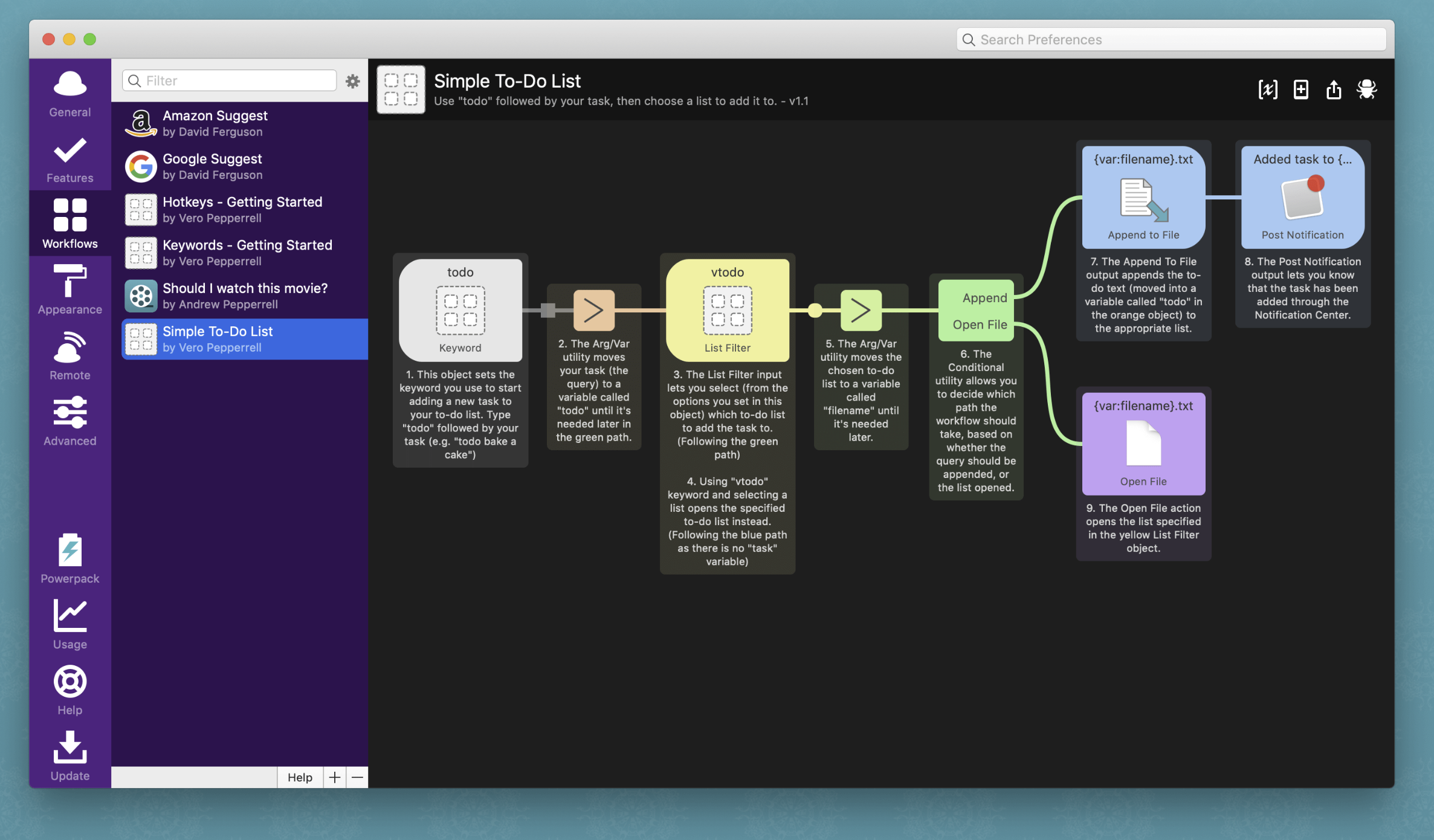This screenshot has height=840, width=1434.
Task: Select the vtodo List Filter object
Action: (x=727, y=310)
